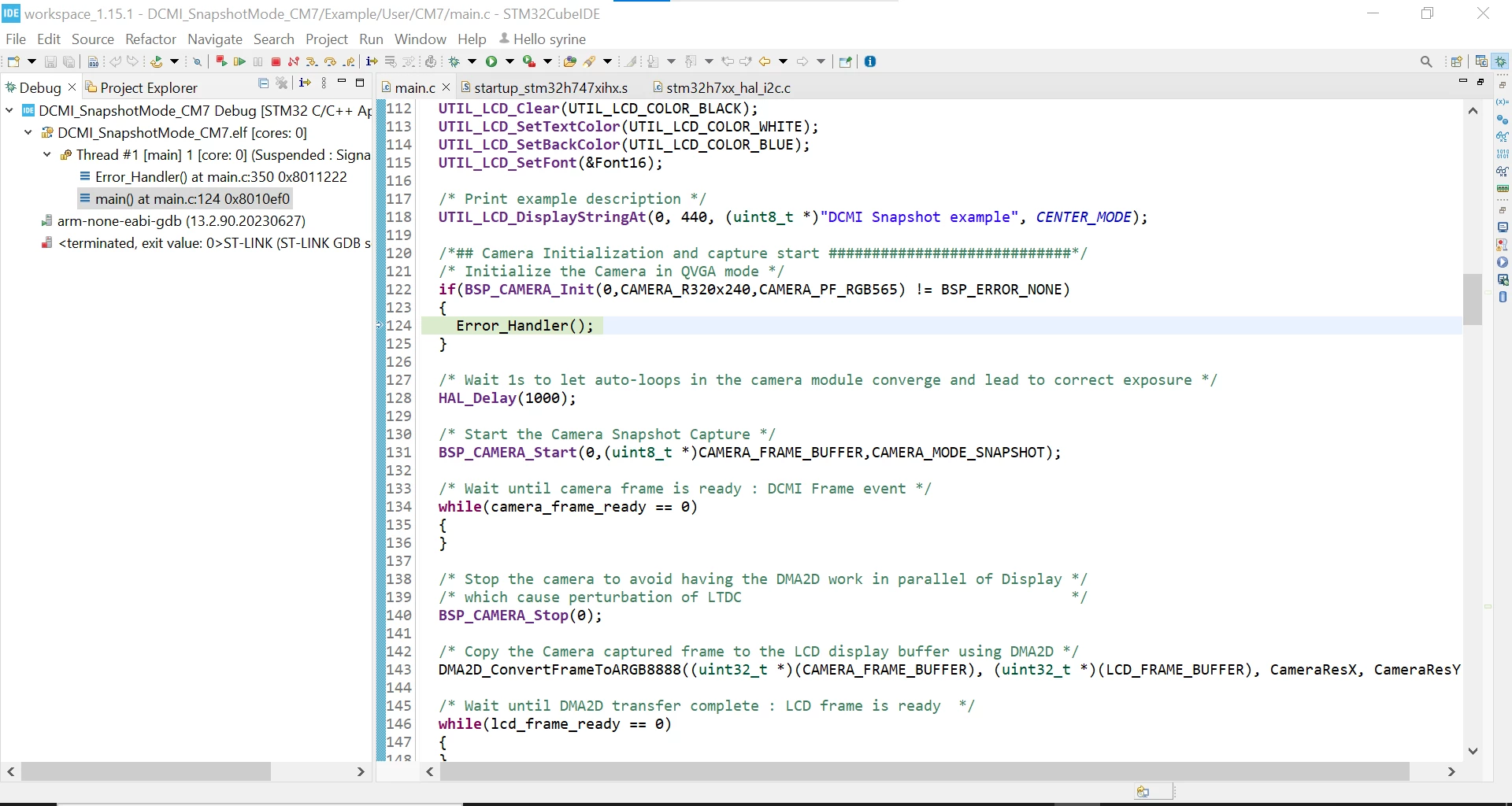Click Remove All Terminated Launches icon

coord(282,83)
